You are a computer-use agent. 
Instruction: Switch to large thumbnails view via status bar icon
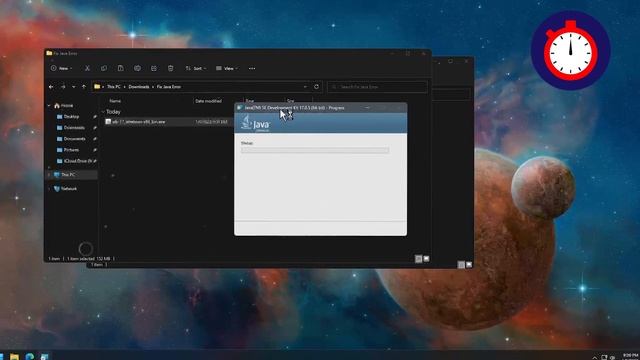click(427, 259)
